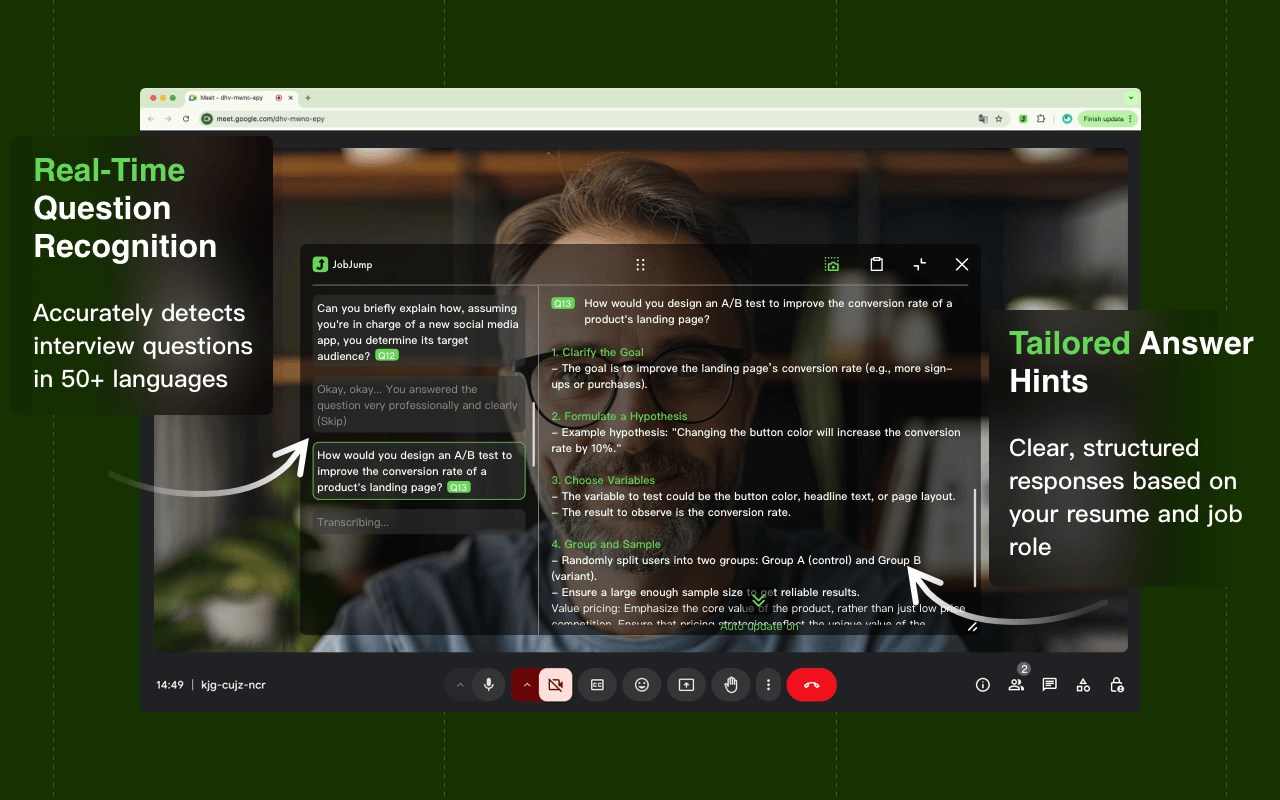Open a new browser tab with plus
Screen dimensions: 1280x800
pyautogui.click(x=308, y=98)
